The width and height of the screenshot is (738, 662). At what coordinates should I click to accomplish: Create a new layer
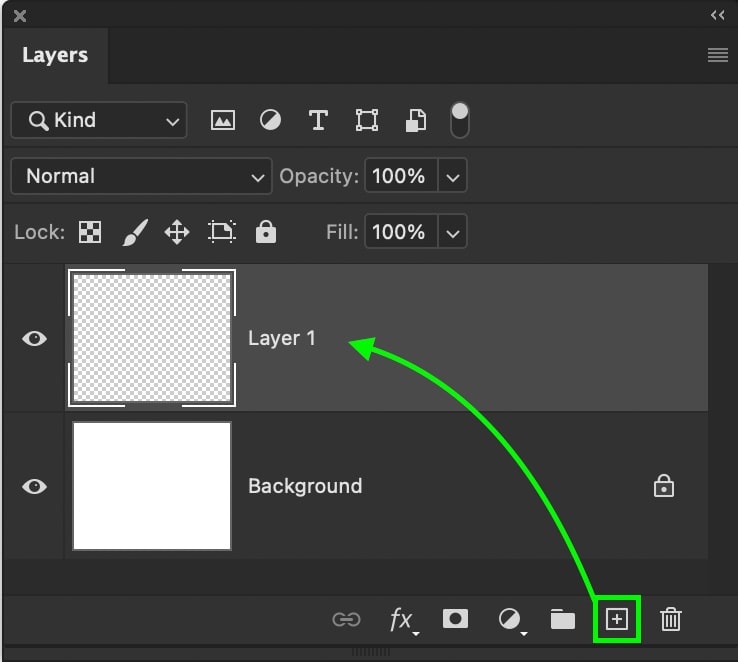pos(617,620)
